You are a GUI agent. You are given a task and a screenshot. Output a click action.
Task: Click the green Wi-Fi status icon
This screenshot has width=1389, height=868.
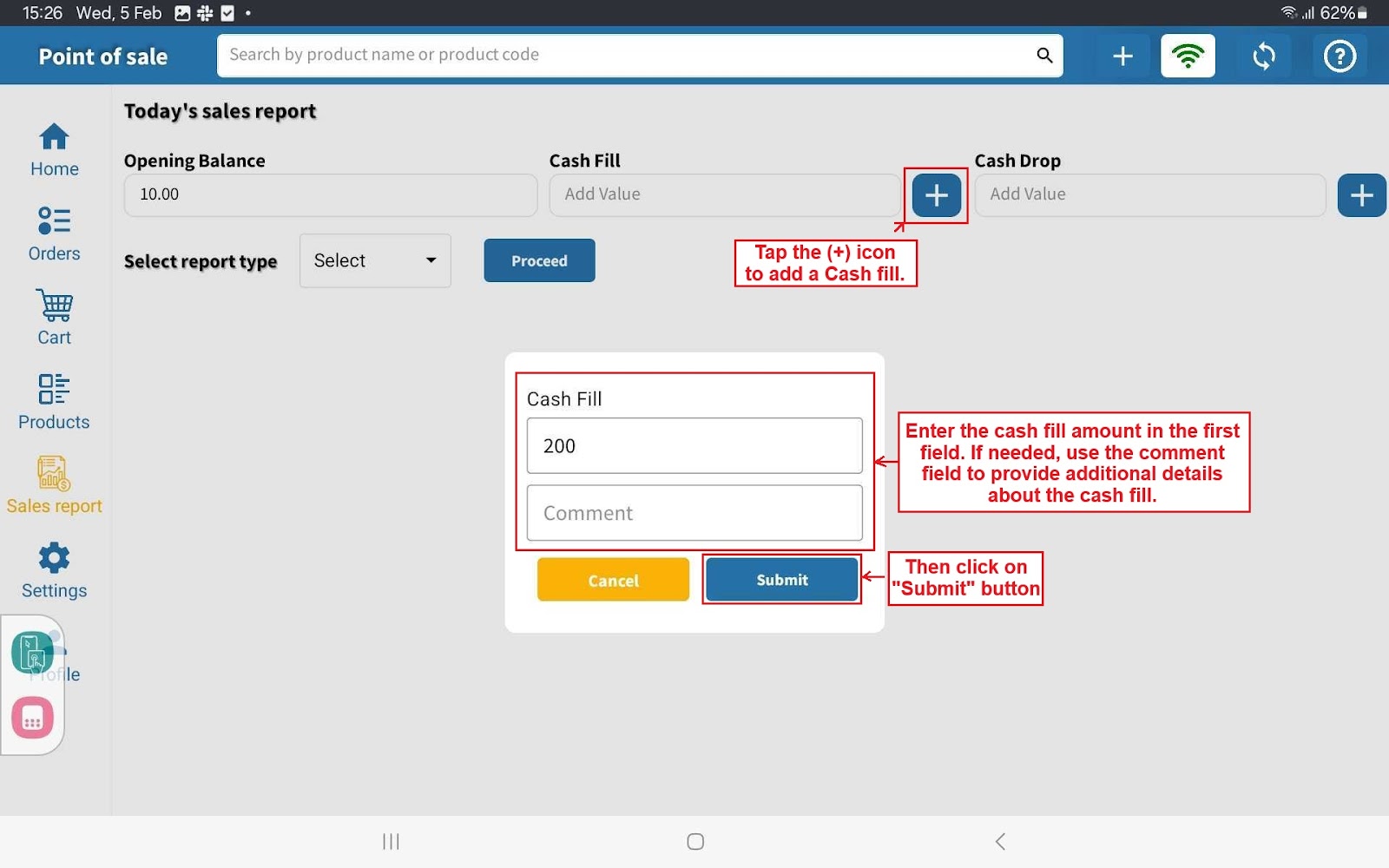coord(1188,56)
